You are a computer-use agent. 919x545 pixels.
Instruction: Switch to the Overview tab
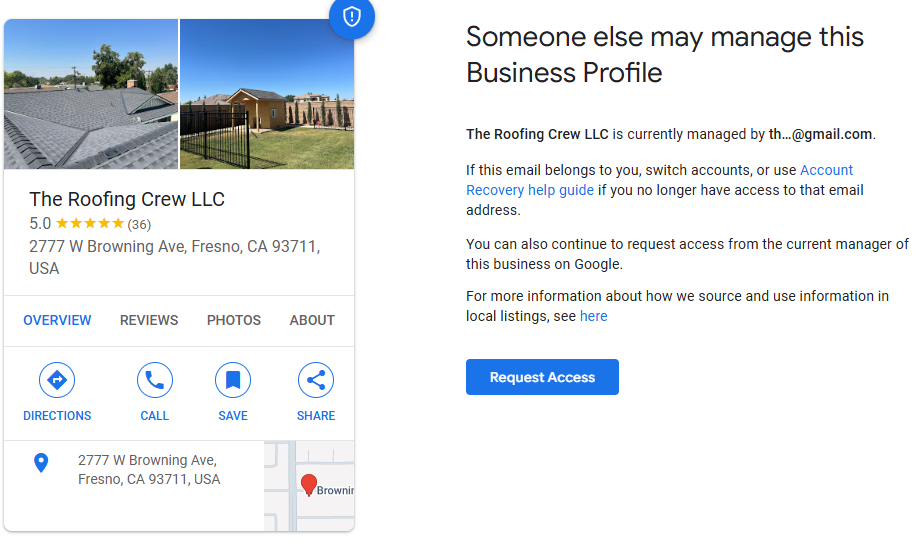tap(57, 320)
